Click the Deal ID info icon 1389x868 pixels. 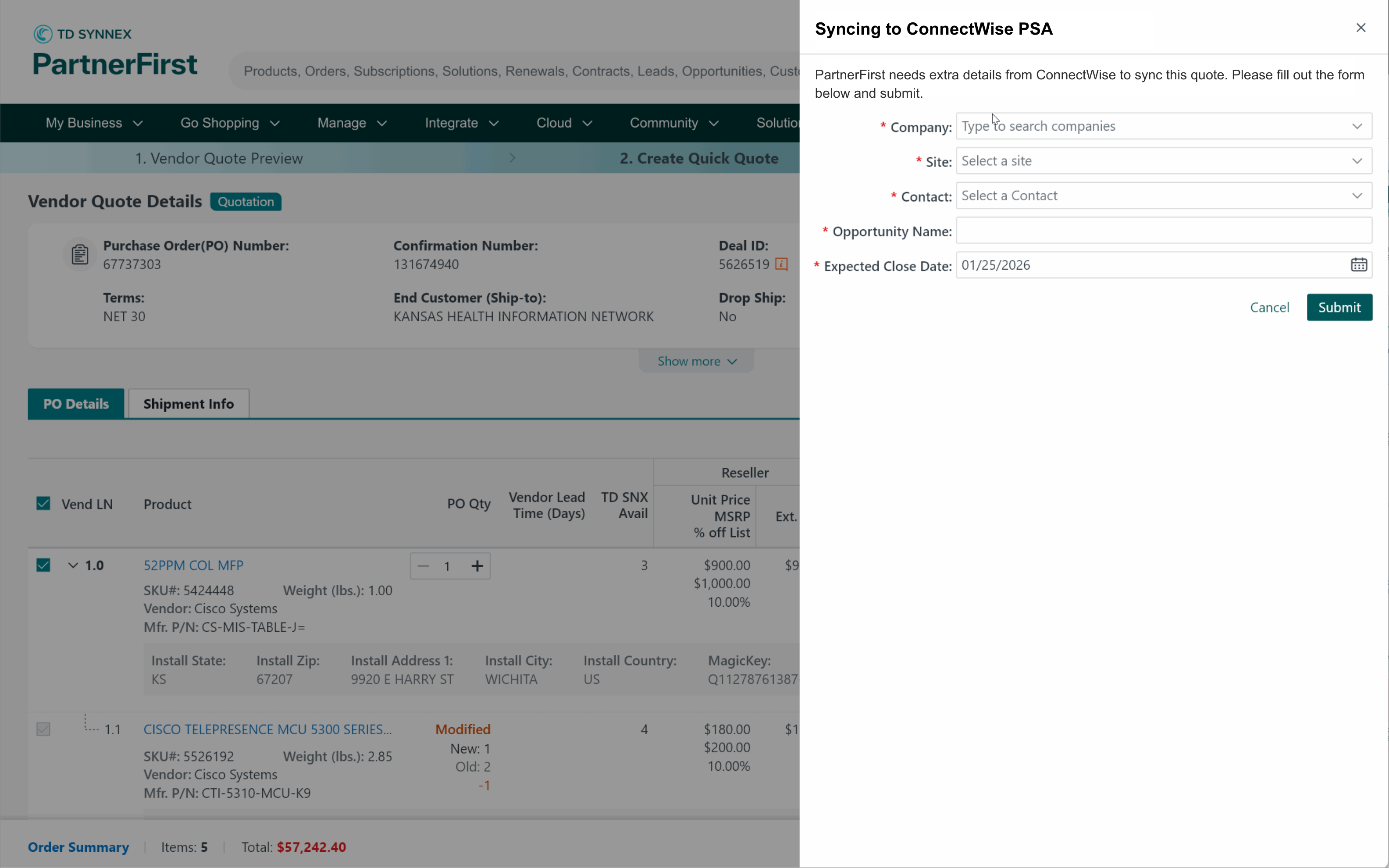[x=781, y=264]
